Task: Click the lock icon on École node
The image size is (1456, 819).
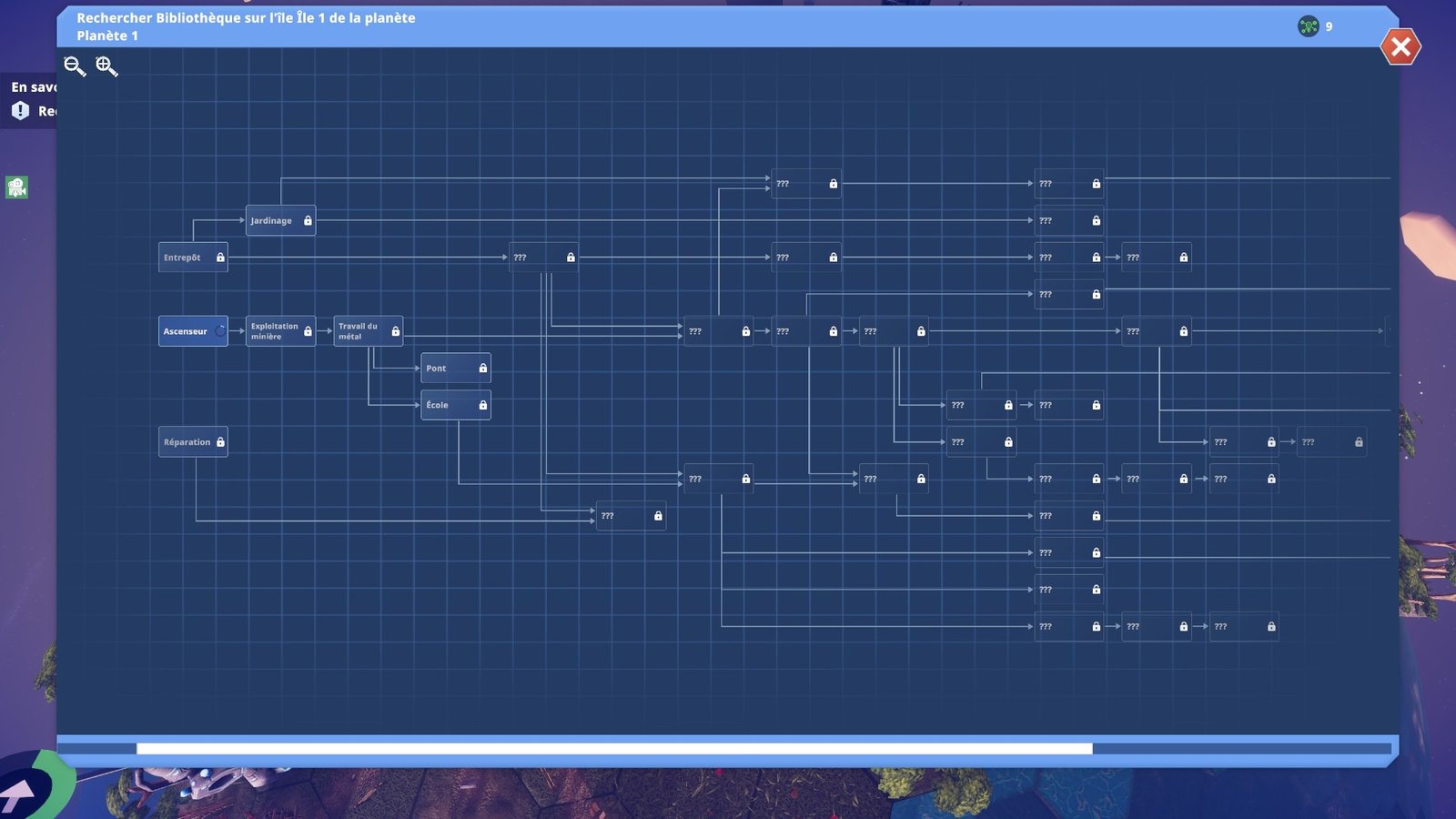Action: (x=482, y=405)
